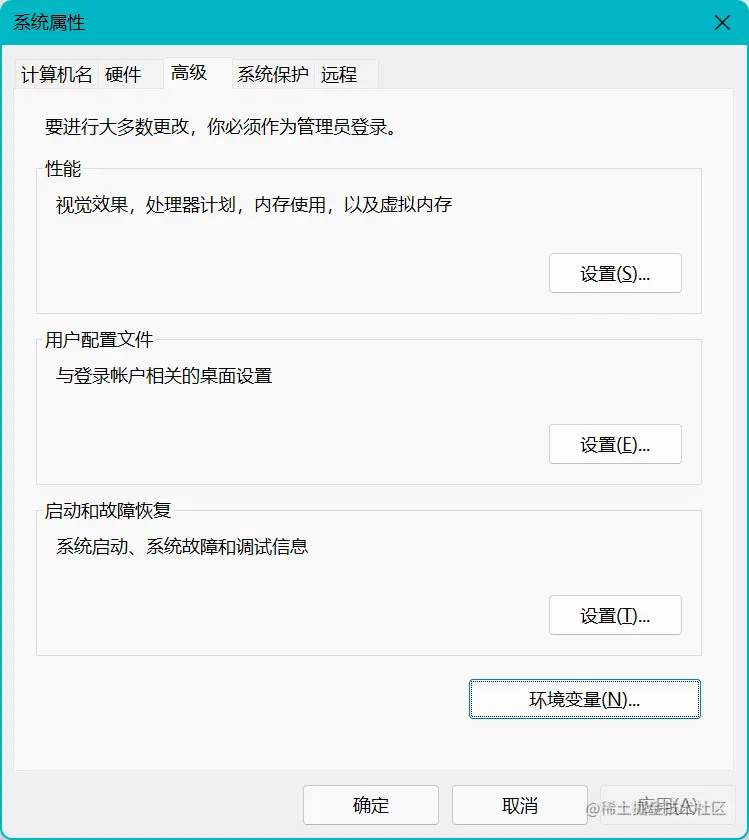Open 用户配置文件 settings via 设置(E) button
Screen dimensions: 749x840
tap(615, 444)
